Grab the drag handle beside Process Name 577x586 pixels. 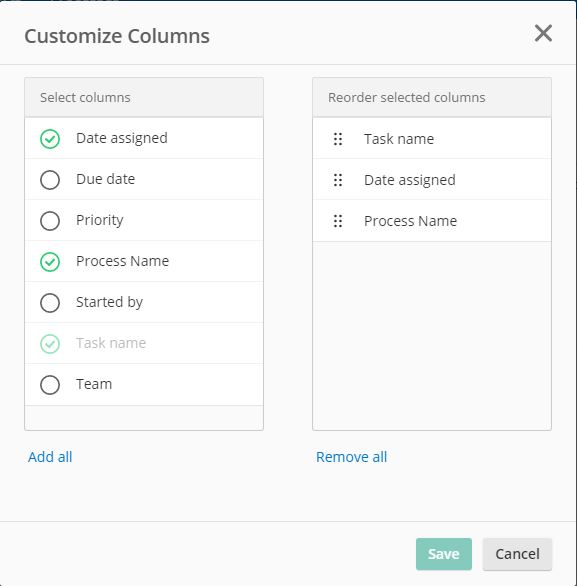pyautogui.click(x=338, y=221)
